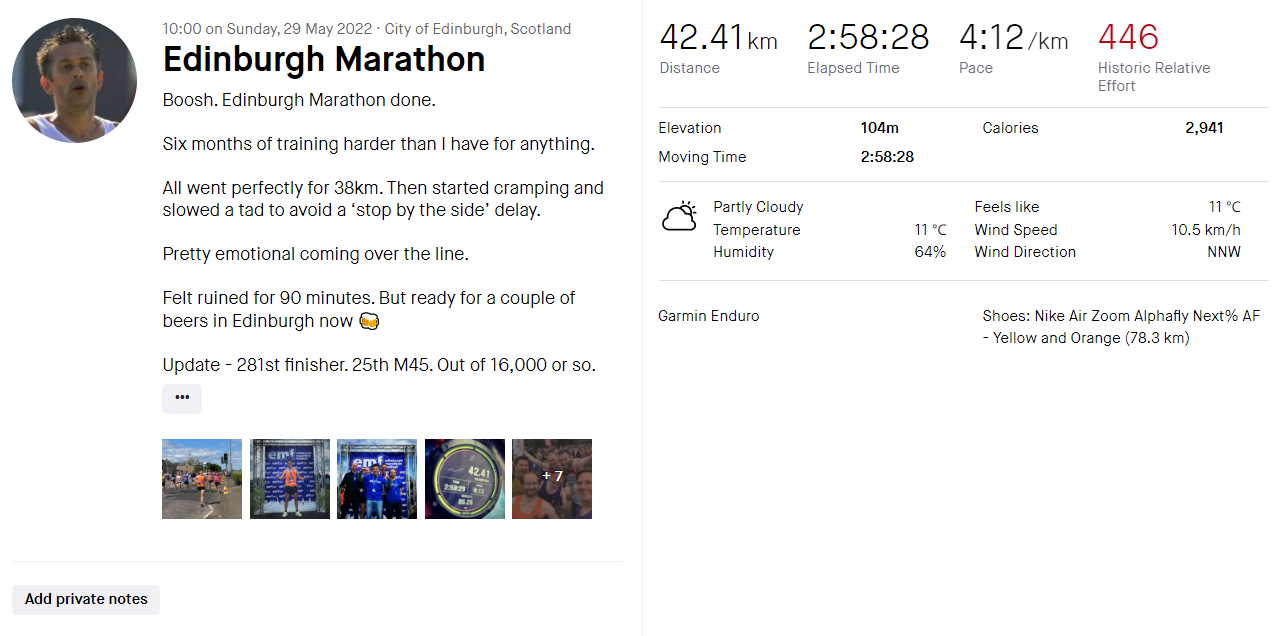Click the Add private notes button

86,599
